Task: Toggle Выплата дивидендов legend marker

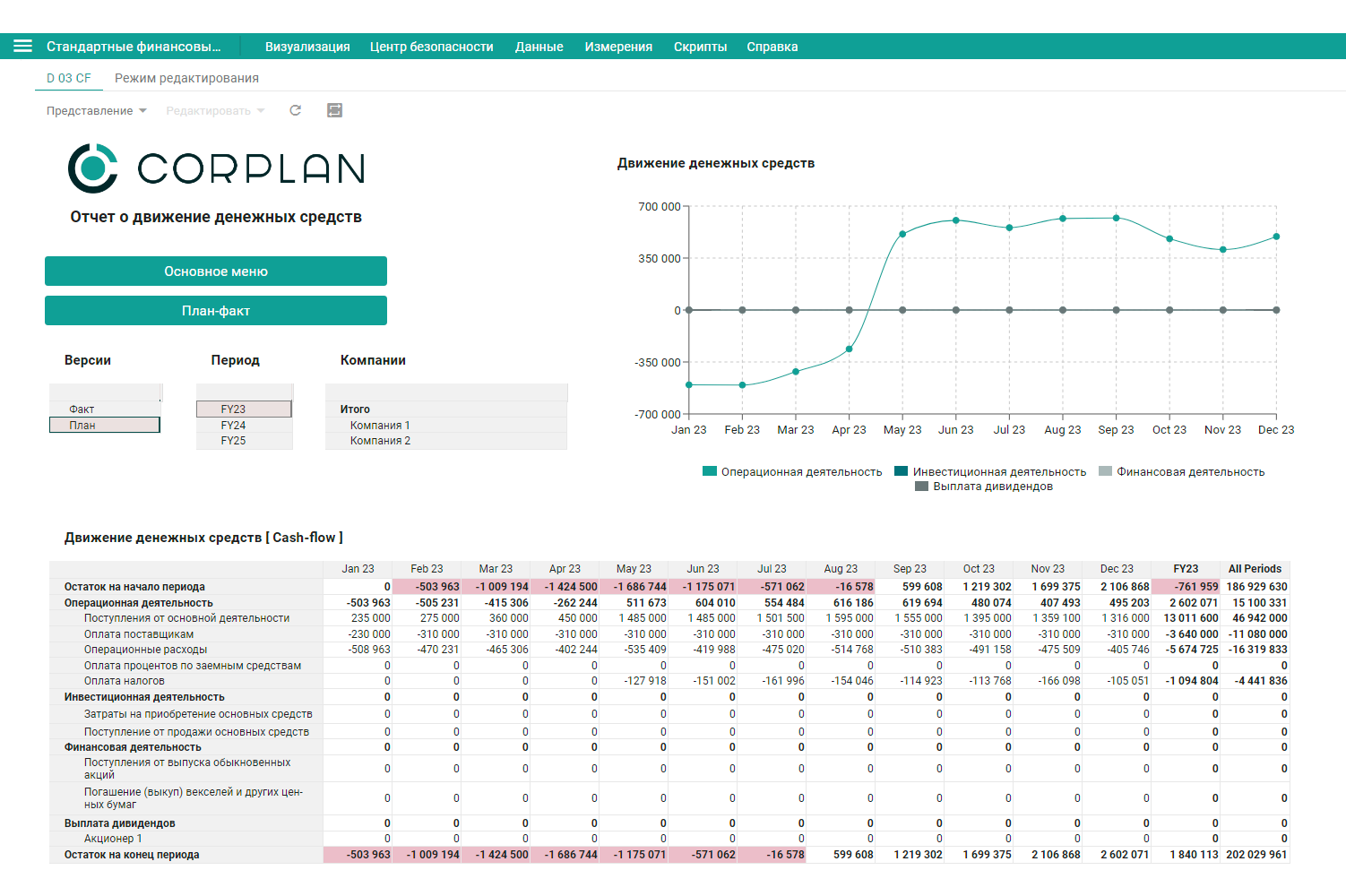Action: tap(921, 487)
